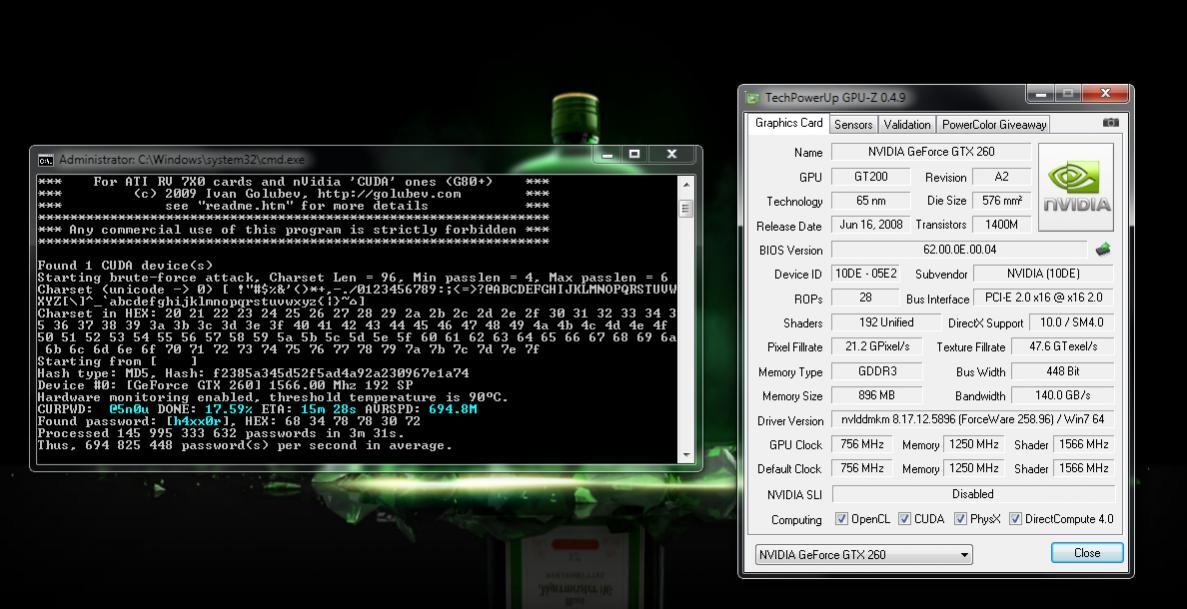Screen dimensions: 1187x609
Task: Click the 'TechPowerUp GPU-Z 0.4.9' title text
Action: pyautogui.click(x=834, y=98)
